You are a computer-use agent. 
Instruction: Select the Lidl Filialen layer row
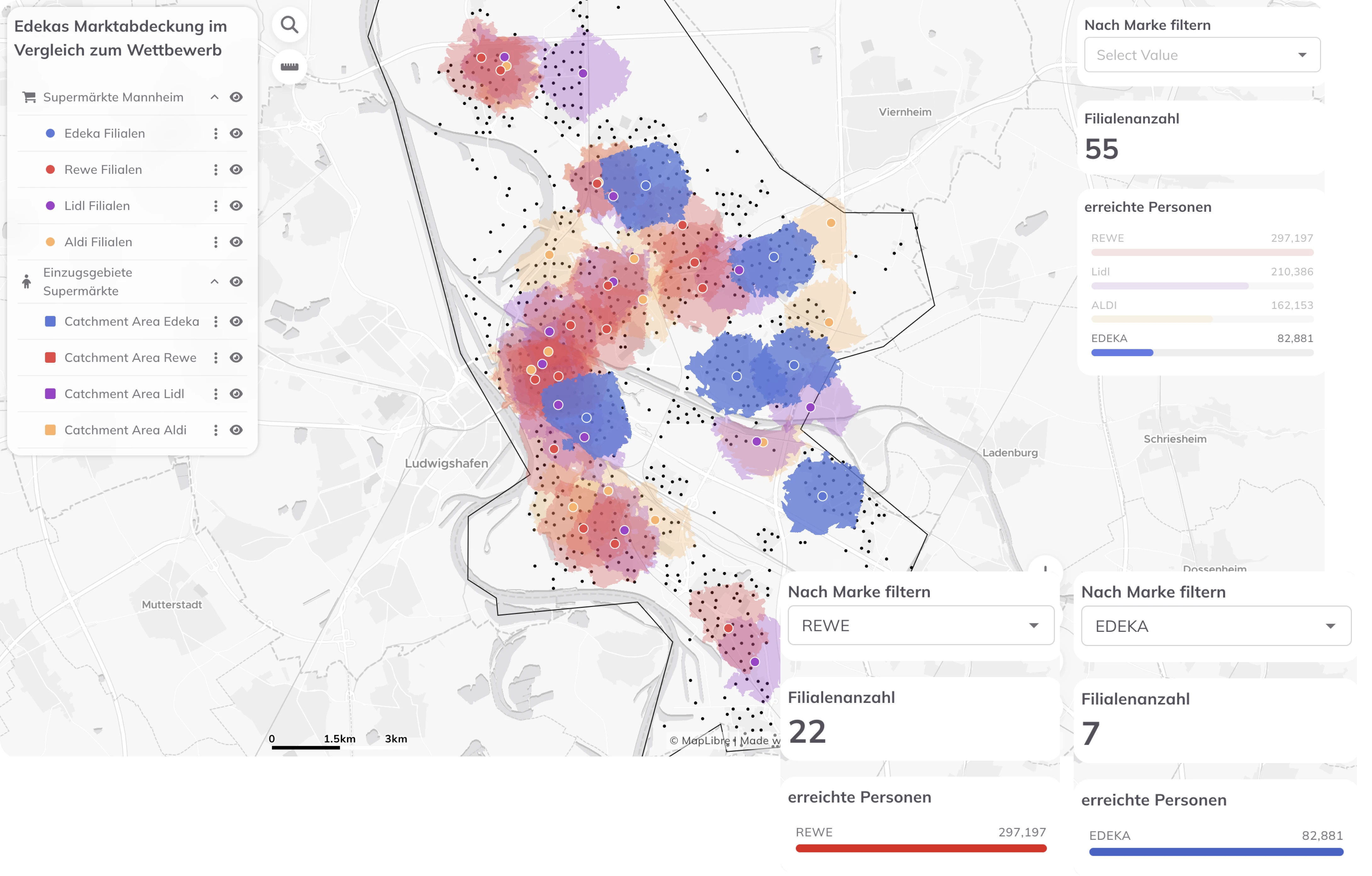click(x=133, y=205)
